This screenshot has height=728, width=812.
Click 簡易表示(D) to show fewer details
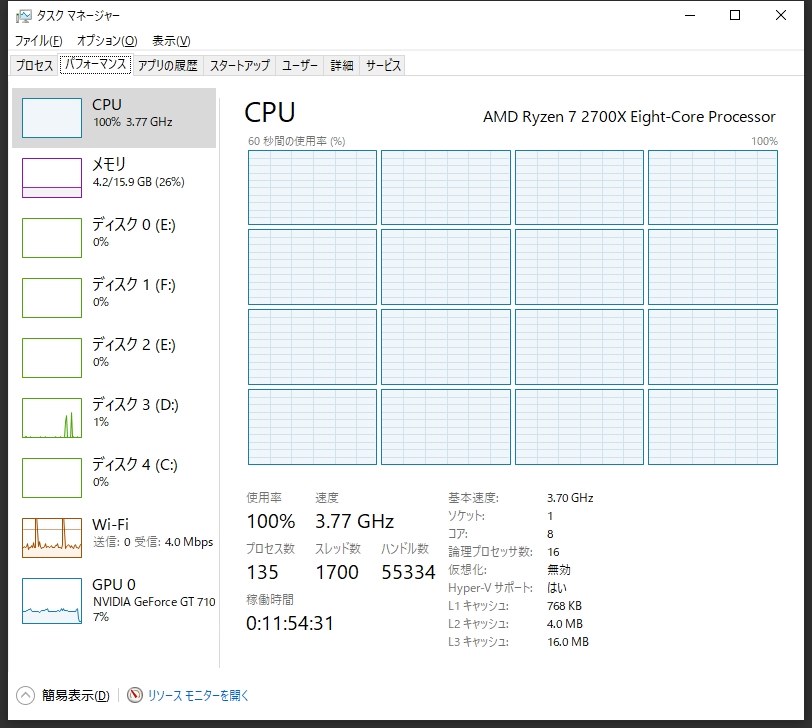pyautogui.click(x=76, y=695)
